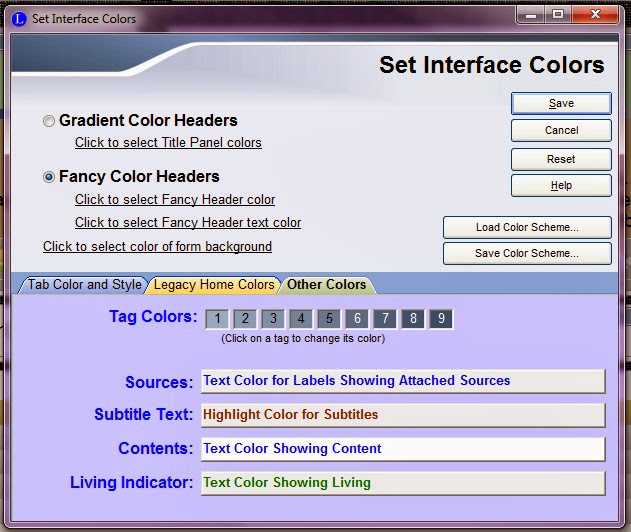Change color of tag 2
The width and height of the screenshot is (631, 532).
(x=245, y=319)
